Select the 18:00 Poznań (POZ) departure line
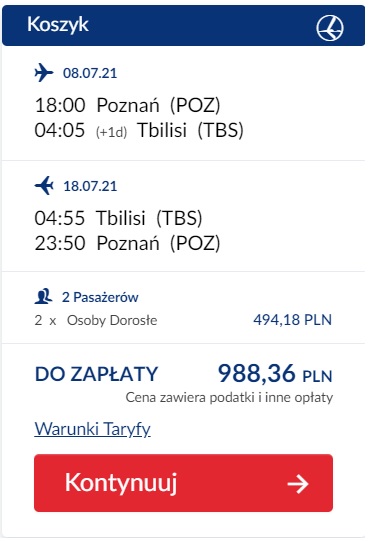This screenshot has height=541, width=369. pos(127,105)
